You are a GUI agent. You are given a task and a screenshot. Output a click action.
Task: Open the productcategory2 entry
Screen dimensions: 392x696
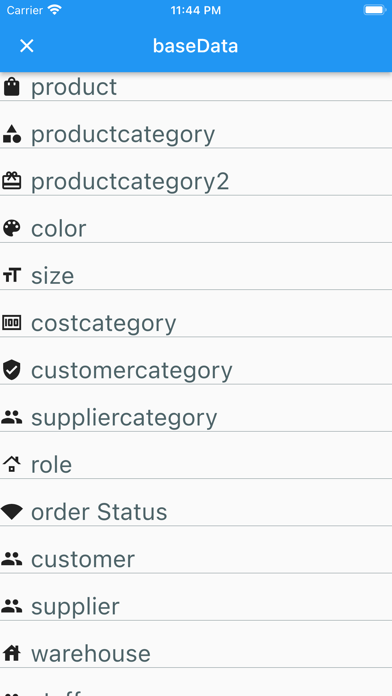(196, 182)
